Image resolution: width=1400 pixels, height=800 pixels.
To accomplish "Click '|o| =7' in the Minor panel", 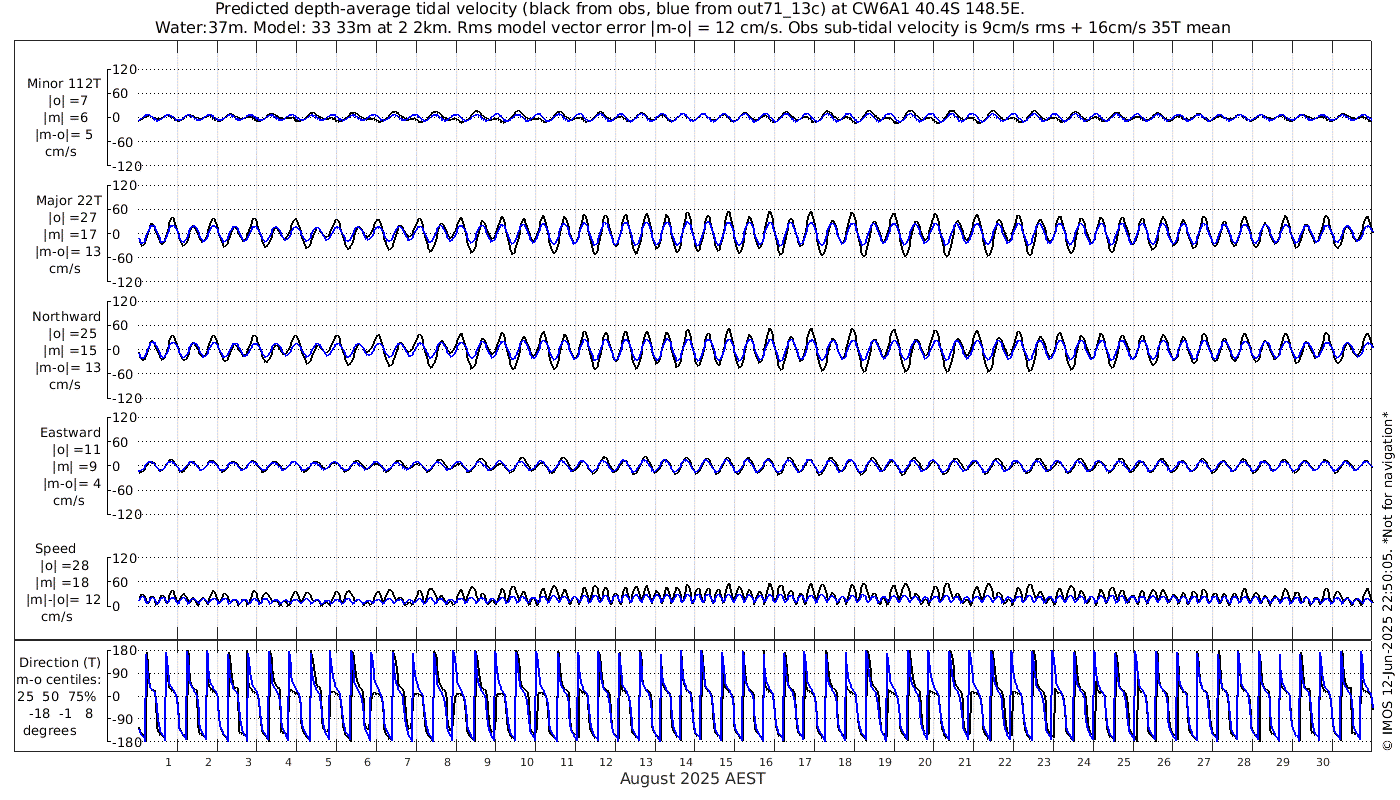I will click(x=68, y=100).
